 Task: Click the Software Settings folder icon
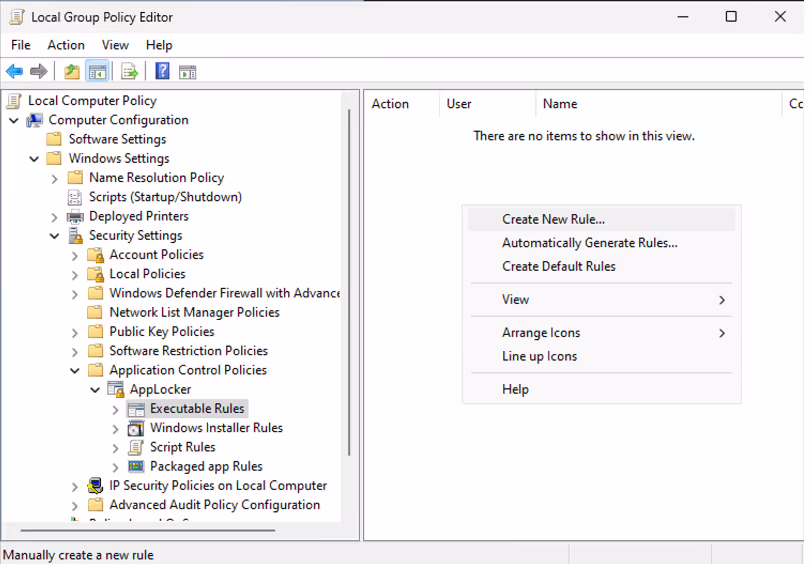point(54,139)
